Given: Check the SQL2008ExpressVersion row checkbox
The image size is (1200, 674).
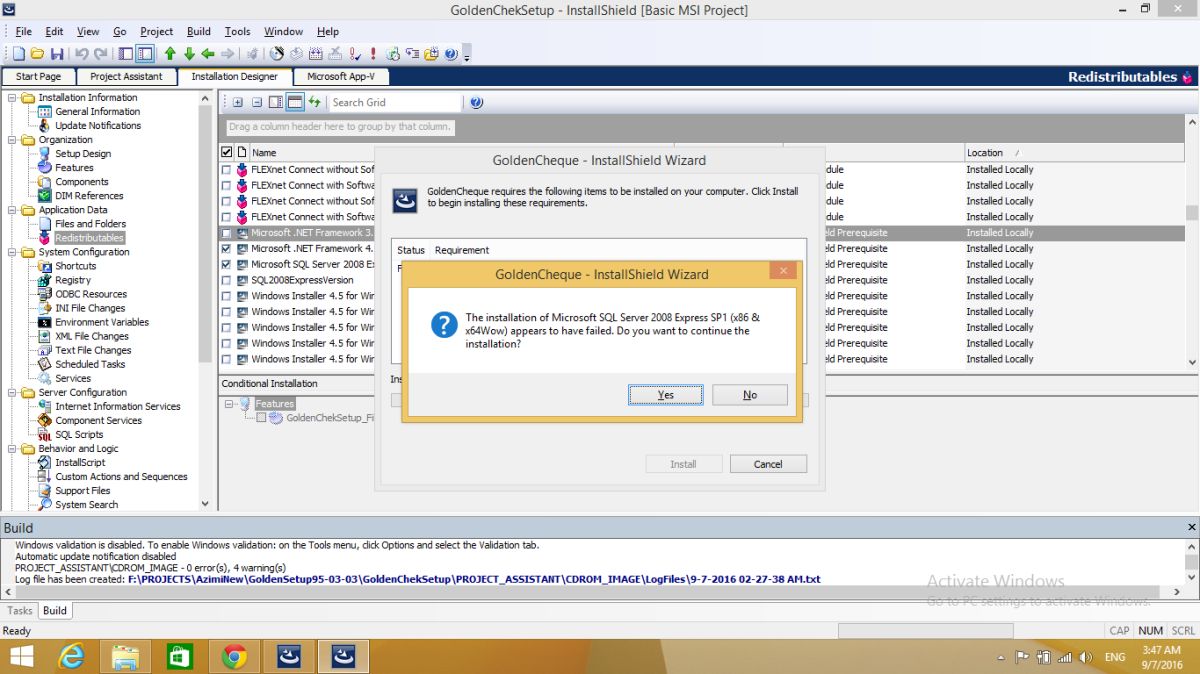Looking at the screenshot, I should (226, 280).
